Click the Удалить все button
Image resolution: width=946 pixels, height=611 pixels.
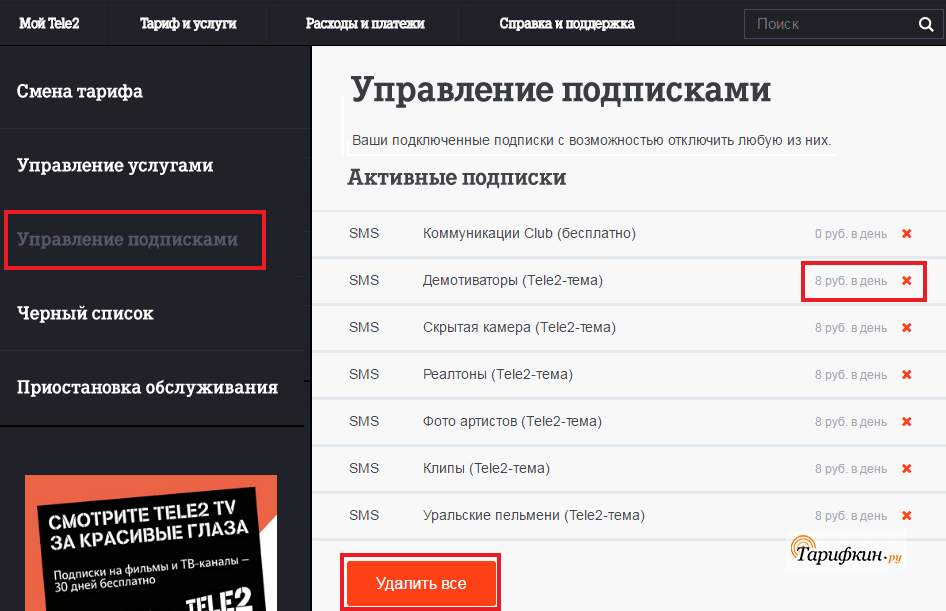pyautogui.click(x=421, y=583)
